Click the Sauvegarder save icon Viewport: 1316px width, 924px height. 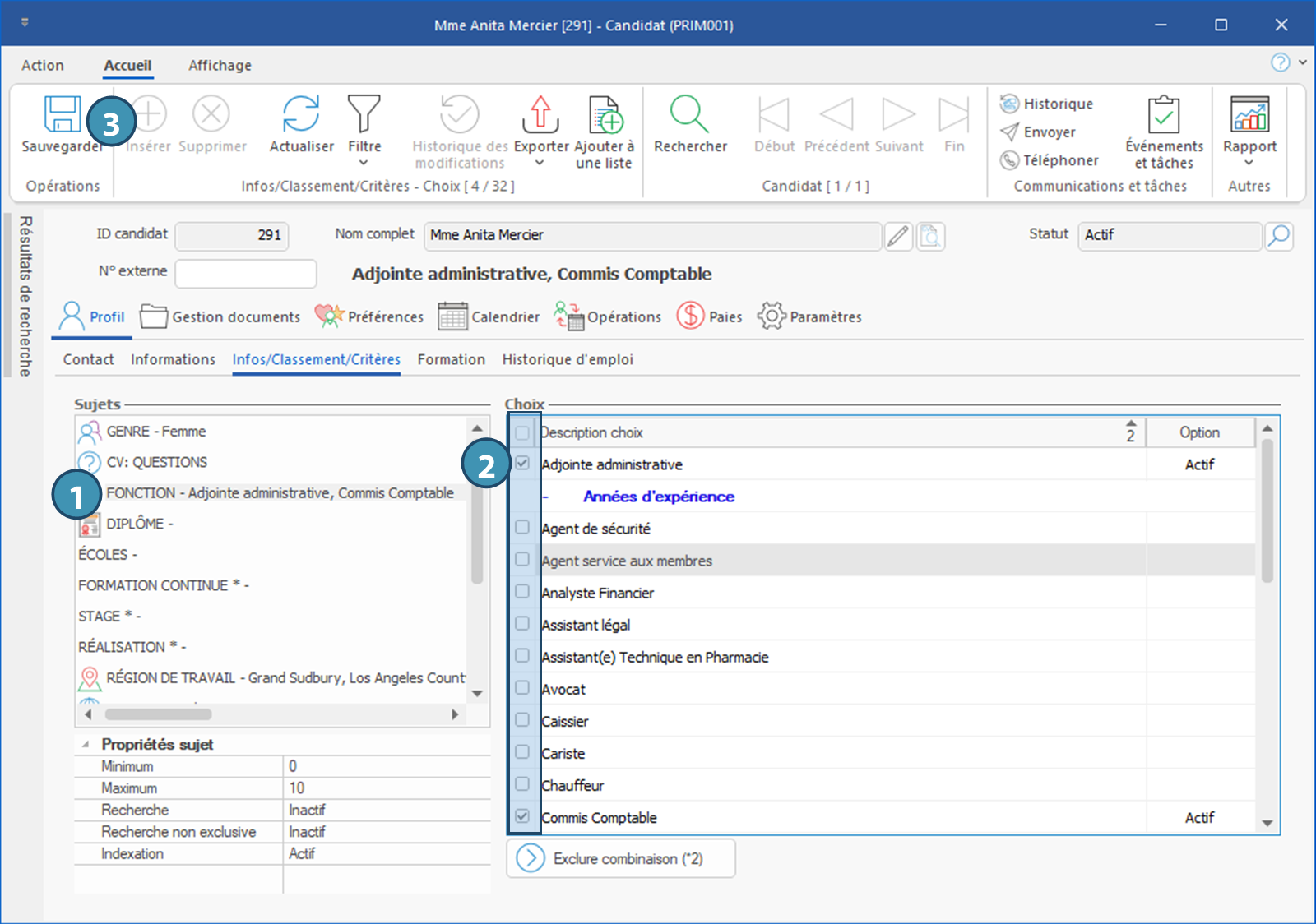coord(62,114)
